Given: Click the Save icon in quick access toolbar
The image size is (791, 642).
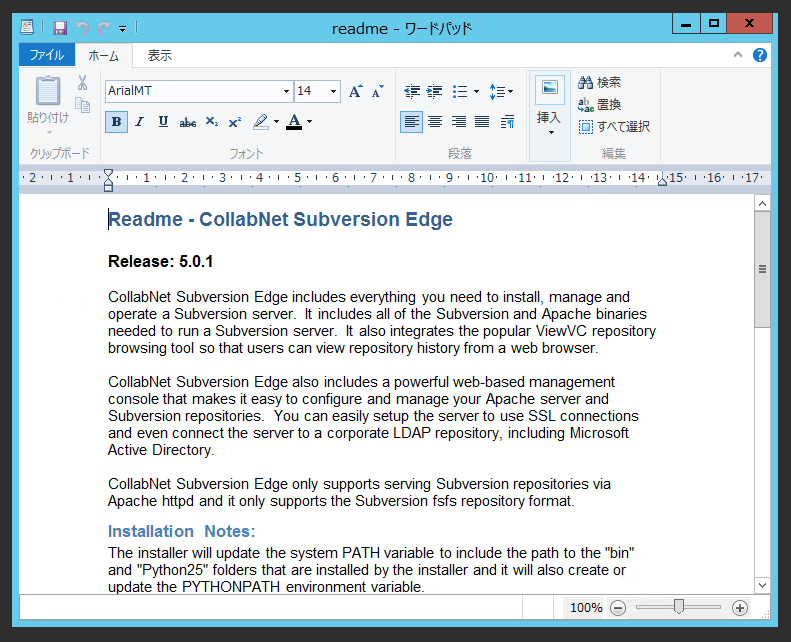Looking at the screenshot, I should pyautogui.click(x=60, y=28).
